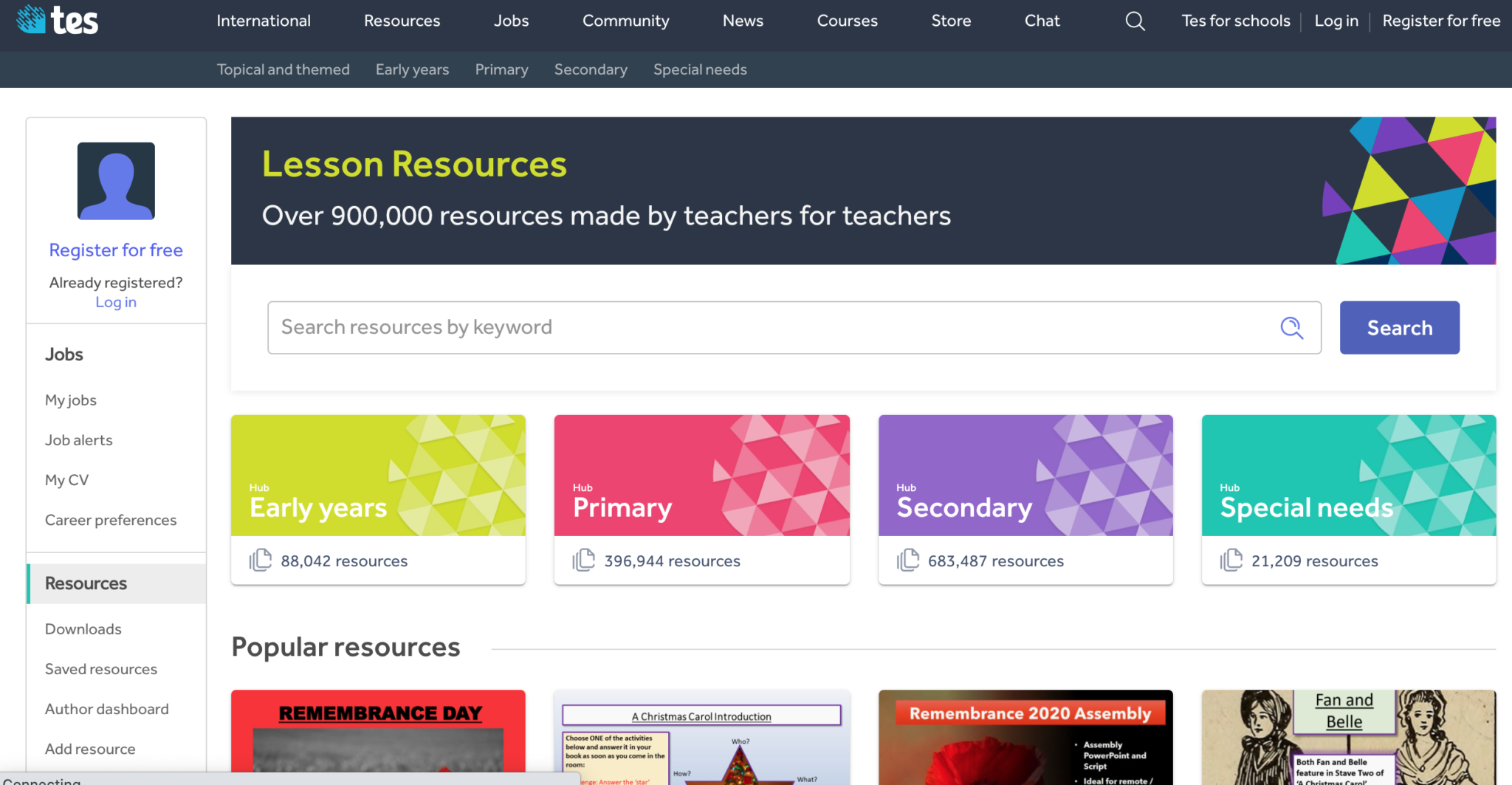
Task: Click the user avatar placeholder image
Action: 116,181
